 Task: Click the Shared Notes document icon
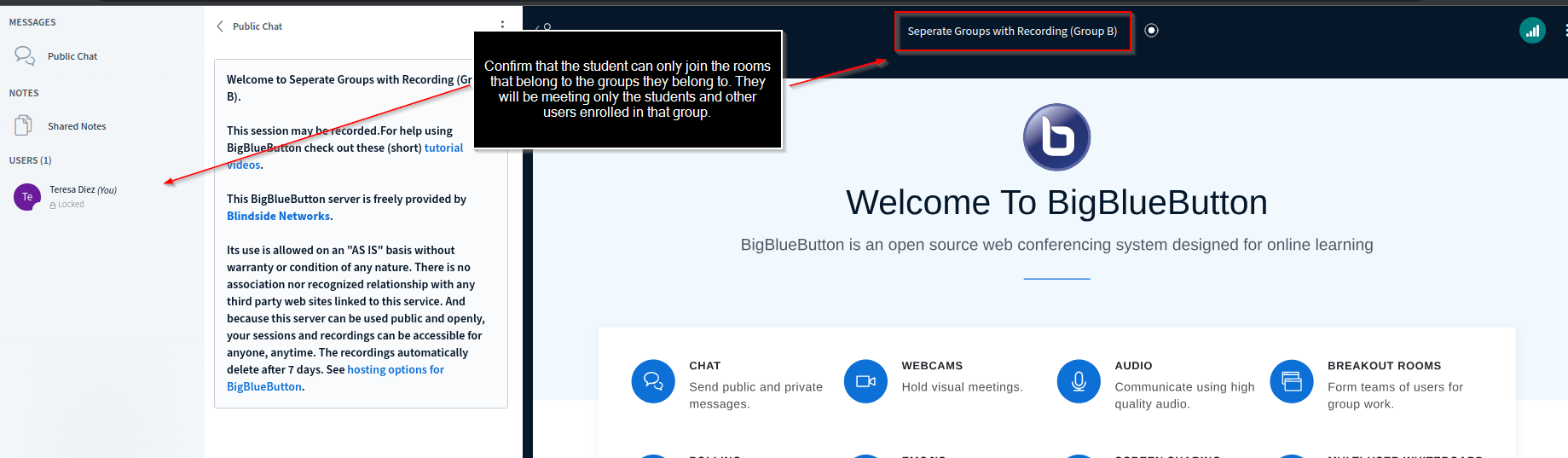pyautogui.click(x=24, y=126)
